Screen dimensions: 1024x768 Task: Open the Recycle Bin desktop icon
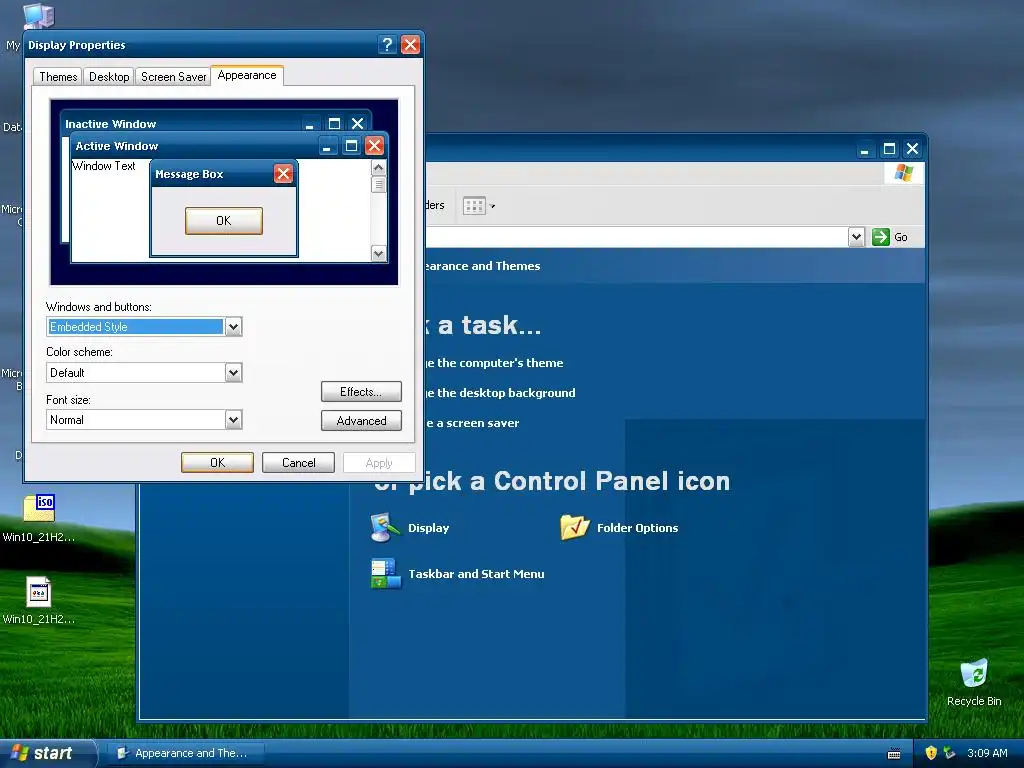(x=974, y=683)
